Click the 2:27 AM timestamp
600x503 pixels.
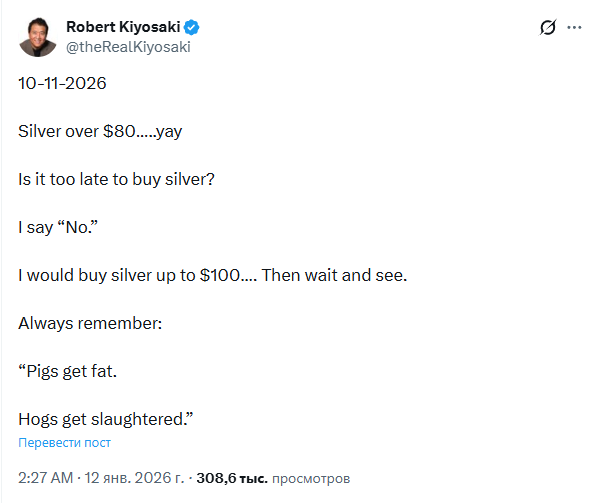45,478
